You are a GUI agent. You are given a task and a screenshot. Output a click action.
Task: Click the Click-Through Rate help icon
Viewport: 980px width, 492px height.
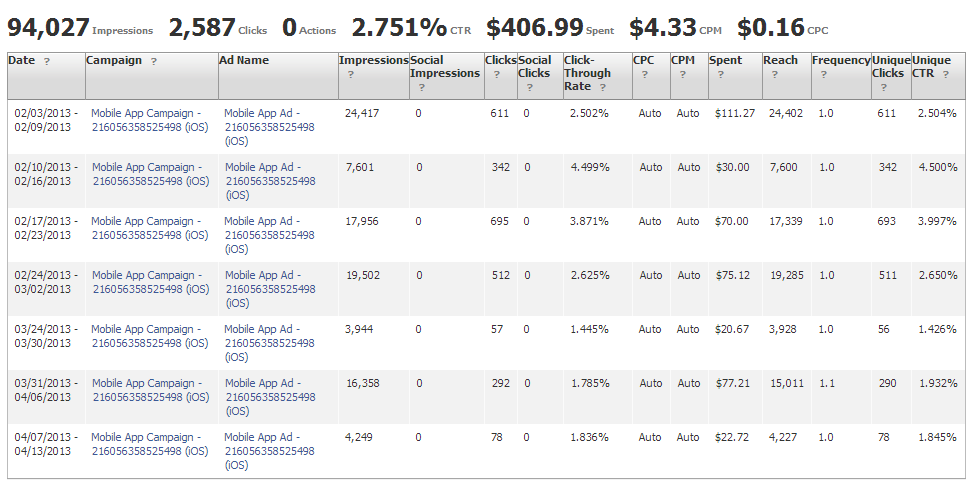(603, 88)
